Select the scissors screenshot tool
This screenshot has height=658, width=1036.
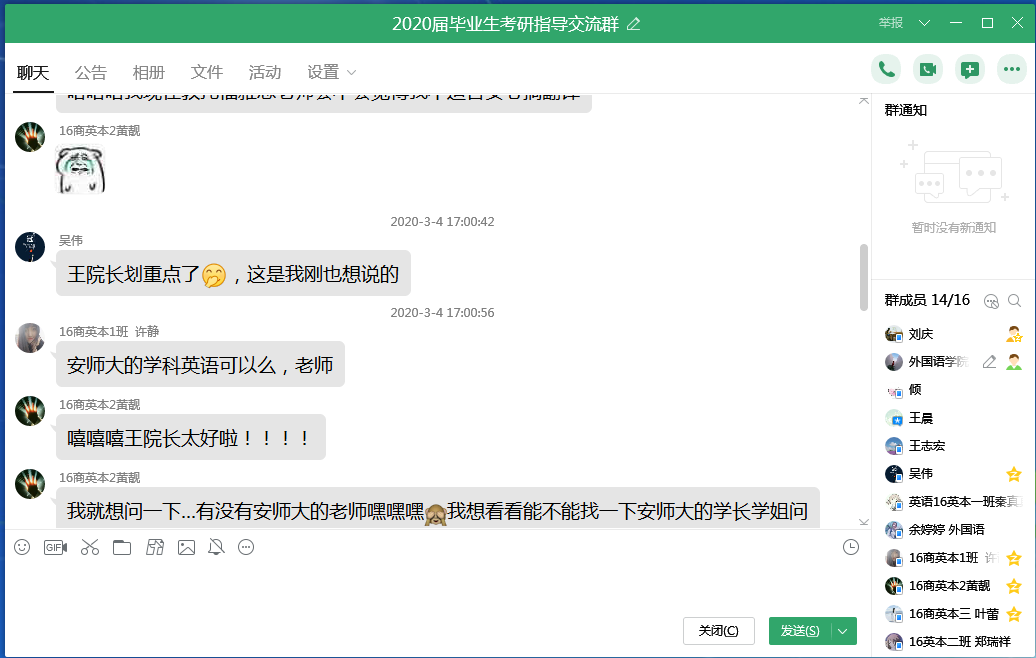(x=90, y=547)
